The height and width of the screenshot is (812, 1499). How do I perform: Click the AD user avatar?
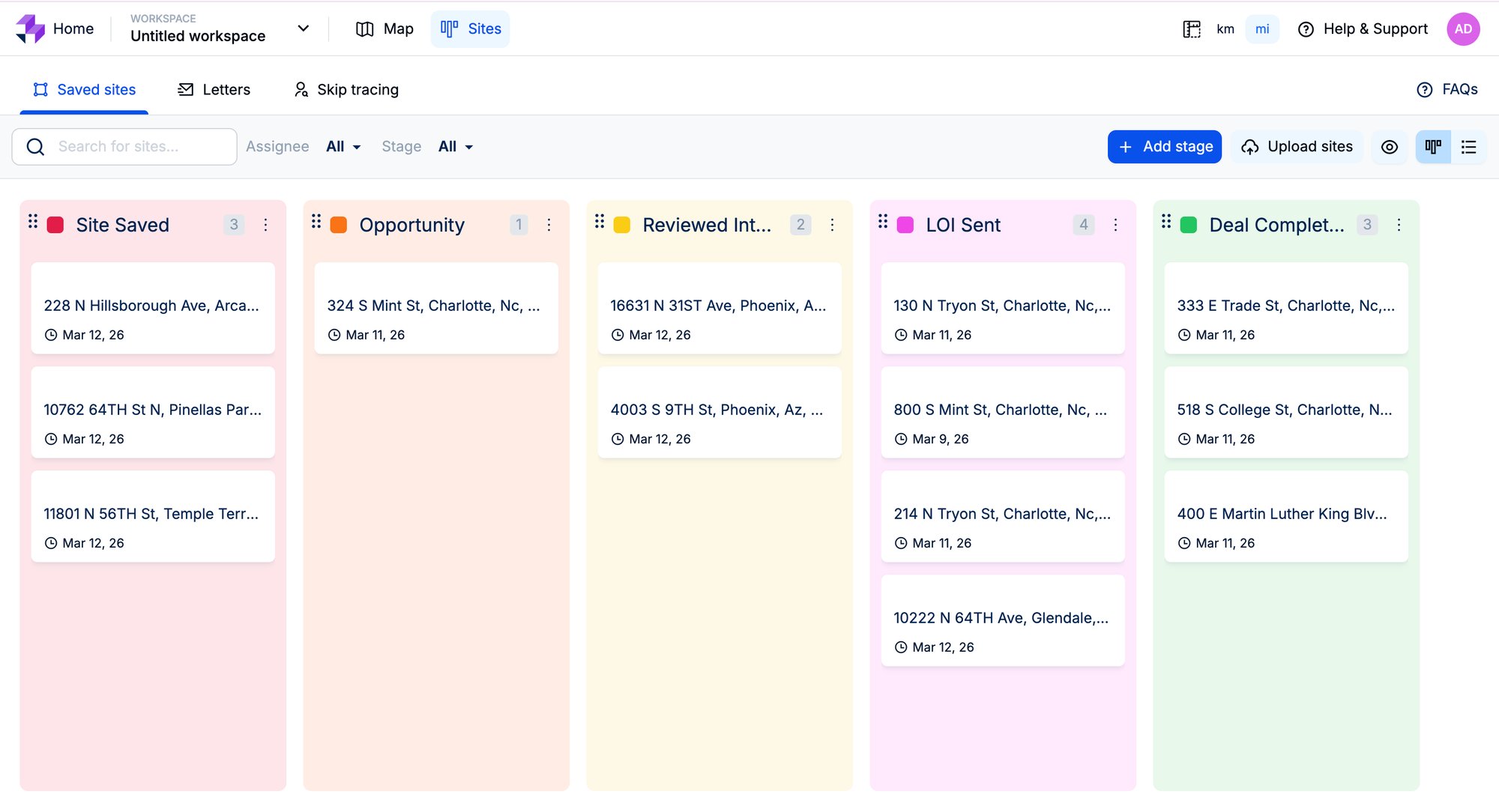[x=1462, y=29]
